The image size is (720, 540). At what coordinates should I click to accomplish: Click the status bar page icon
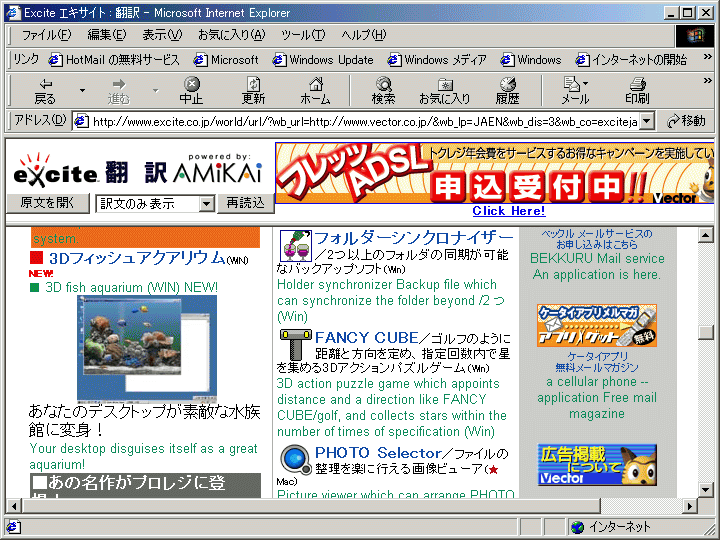click(13, 527)
